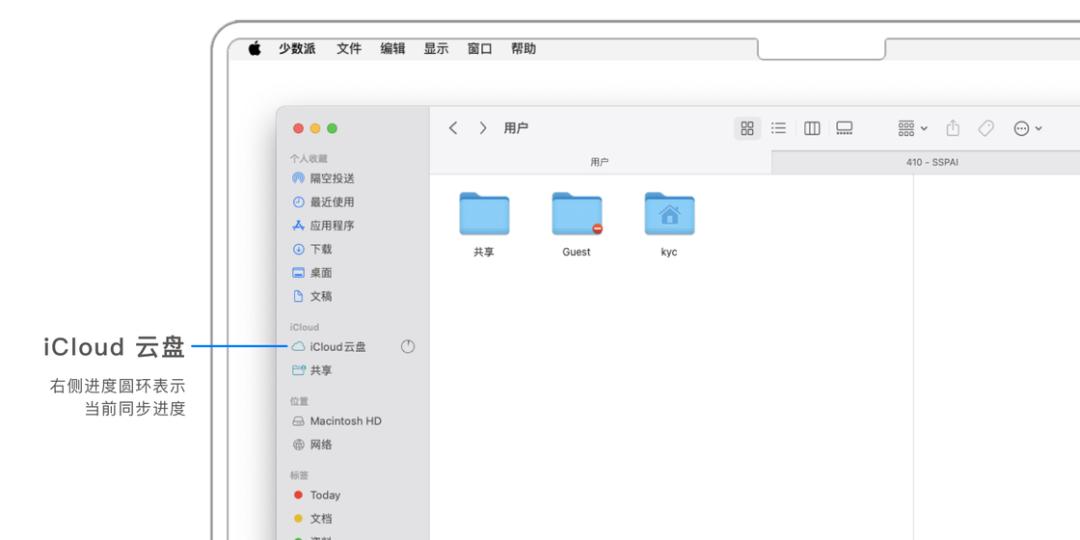Open 应用程序 in sidebar
The height and width of the screenshot is (540, 1080).
tap(323, 225)
